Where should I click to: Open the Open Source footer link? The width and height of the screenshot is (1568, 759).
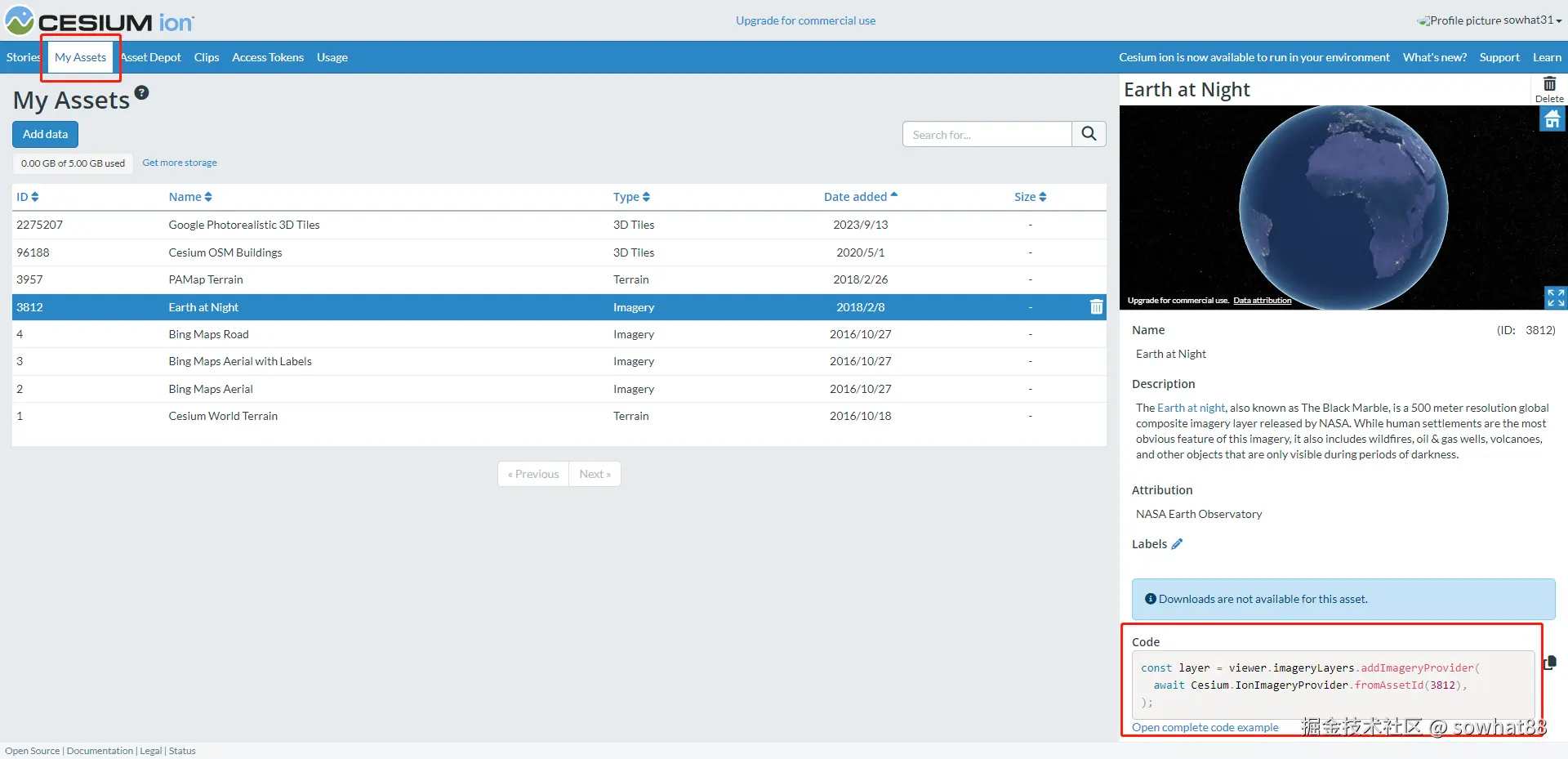[32, 751]
